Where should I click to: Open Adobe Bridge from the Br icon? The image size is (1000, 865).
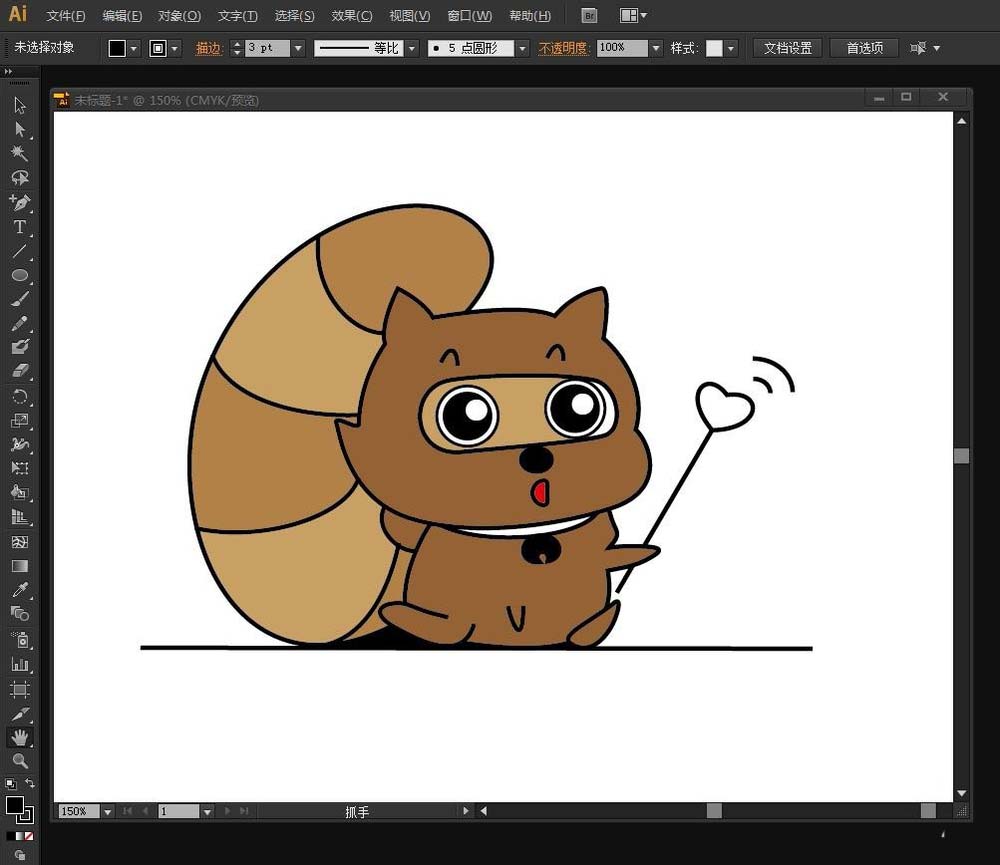tap(589, 16)
